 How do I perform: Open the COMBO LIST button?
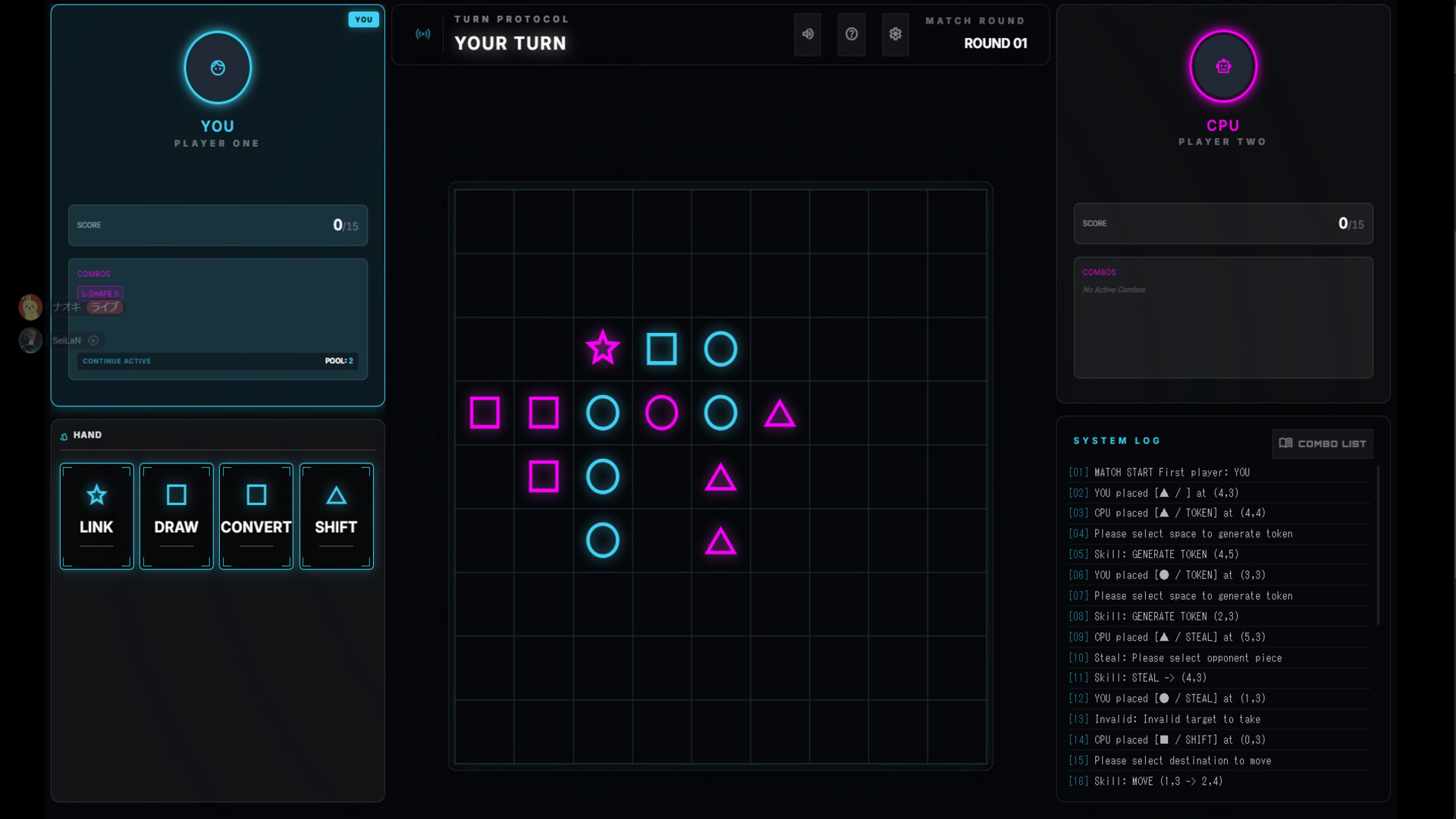click(x=1323, y=444)
